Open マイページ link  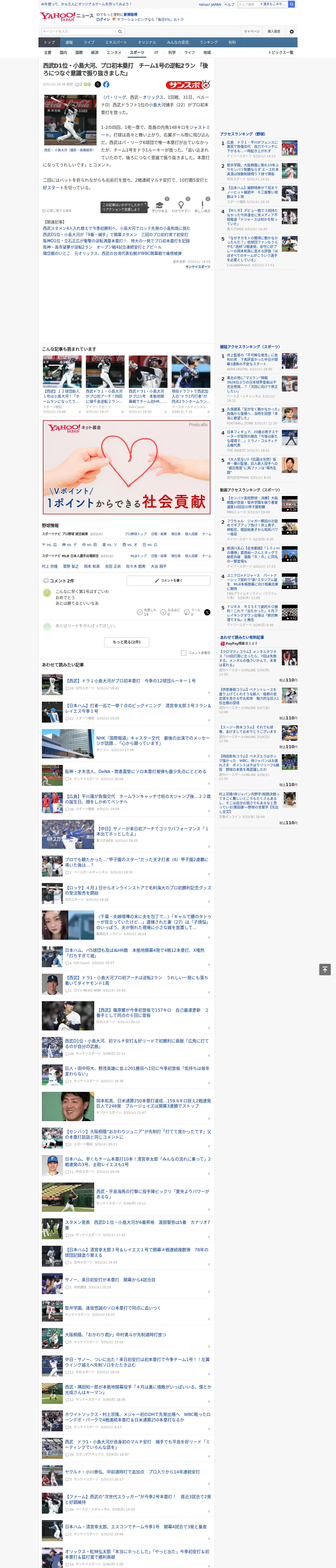click(x=252, y=32)
